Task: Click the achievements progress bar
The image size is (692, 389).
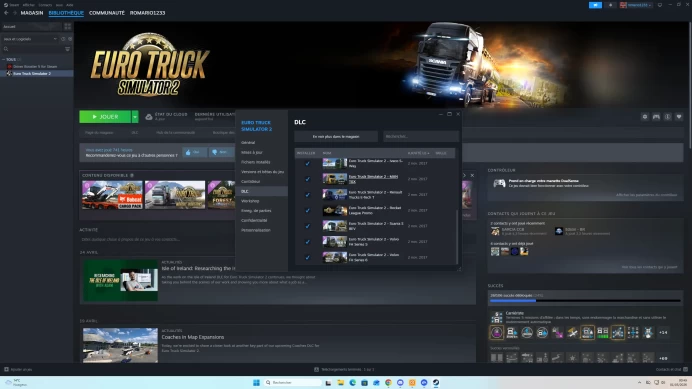Action: 585,301
